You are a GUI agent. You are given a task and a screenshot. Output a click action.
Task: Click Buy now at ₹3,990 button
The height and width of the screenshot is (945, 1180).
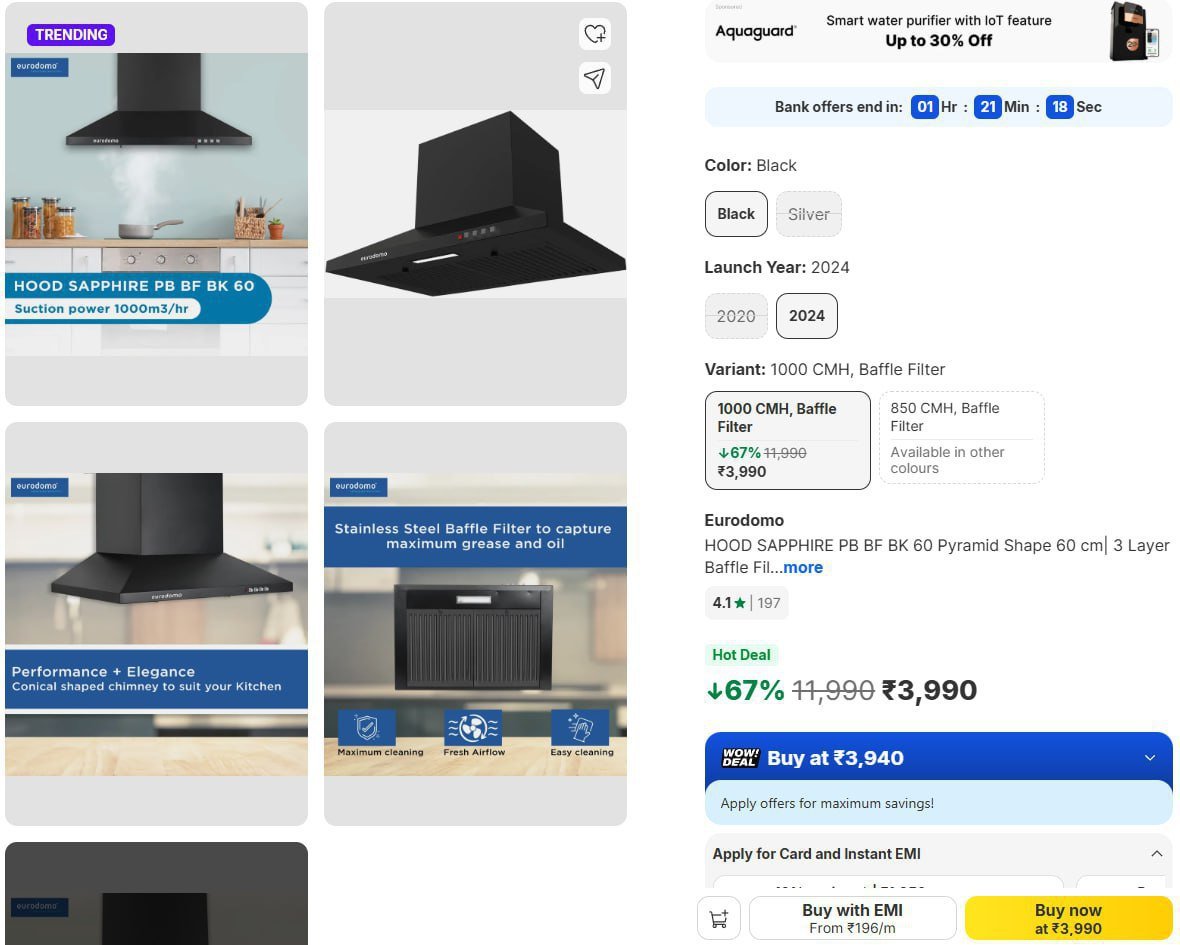pos(1068,919)
